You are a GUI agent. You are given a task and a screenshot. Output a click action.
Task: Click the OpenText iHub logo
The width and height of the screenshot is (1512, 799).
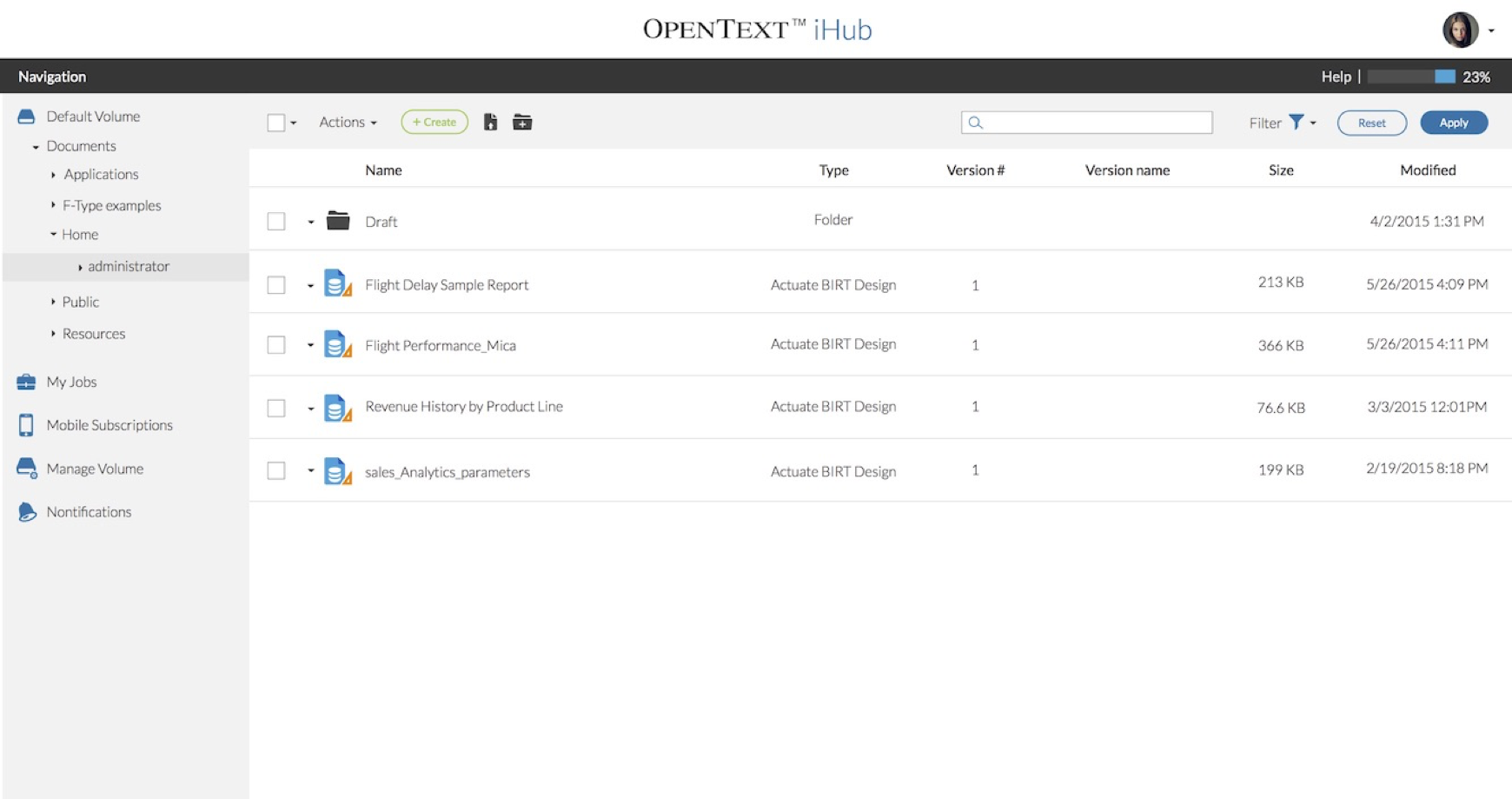[x=757, y=30]
